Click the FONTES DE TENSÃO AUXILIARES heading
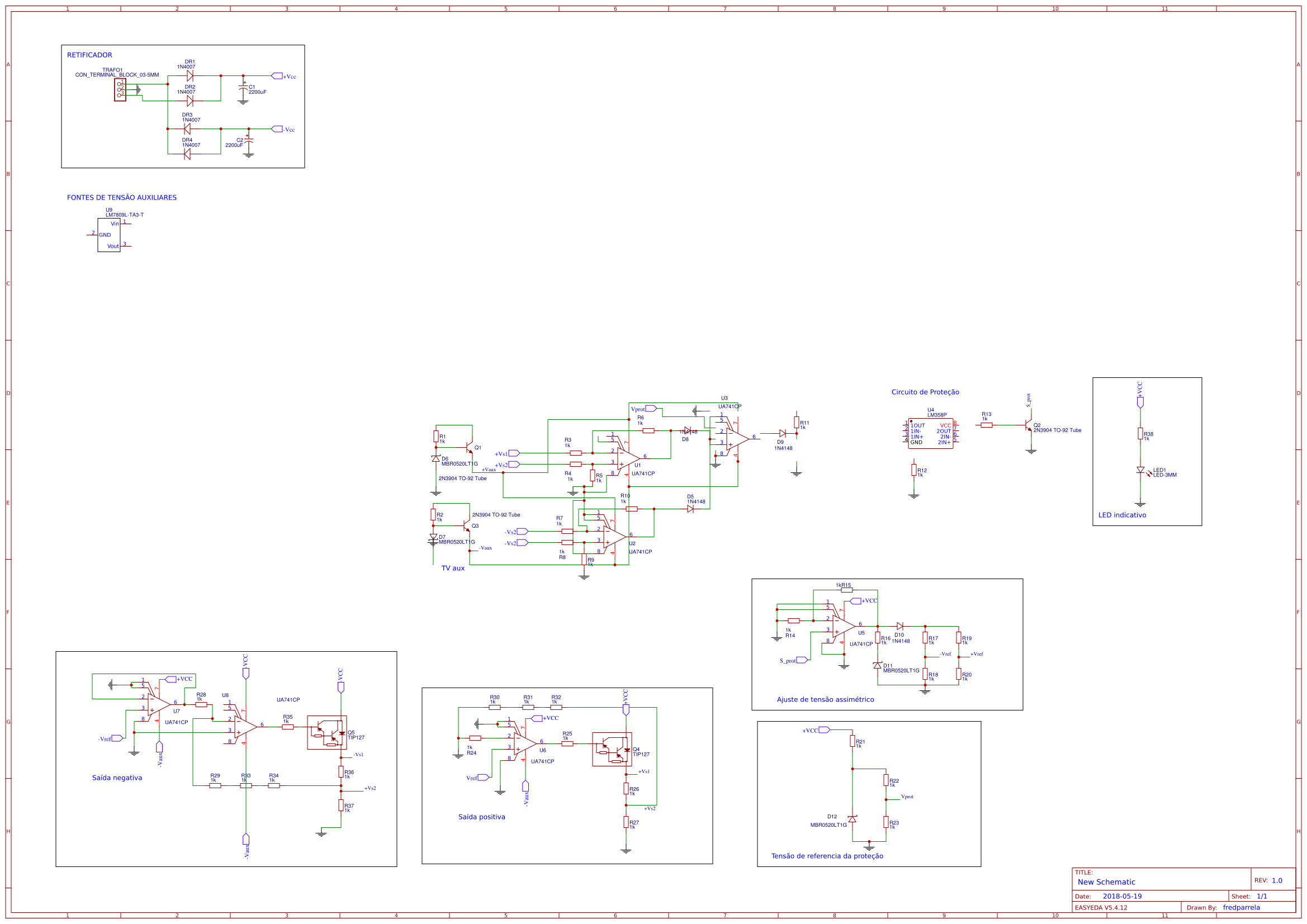This screenshot has height=924, width=1307. click(121, 197)
